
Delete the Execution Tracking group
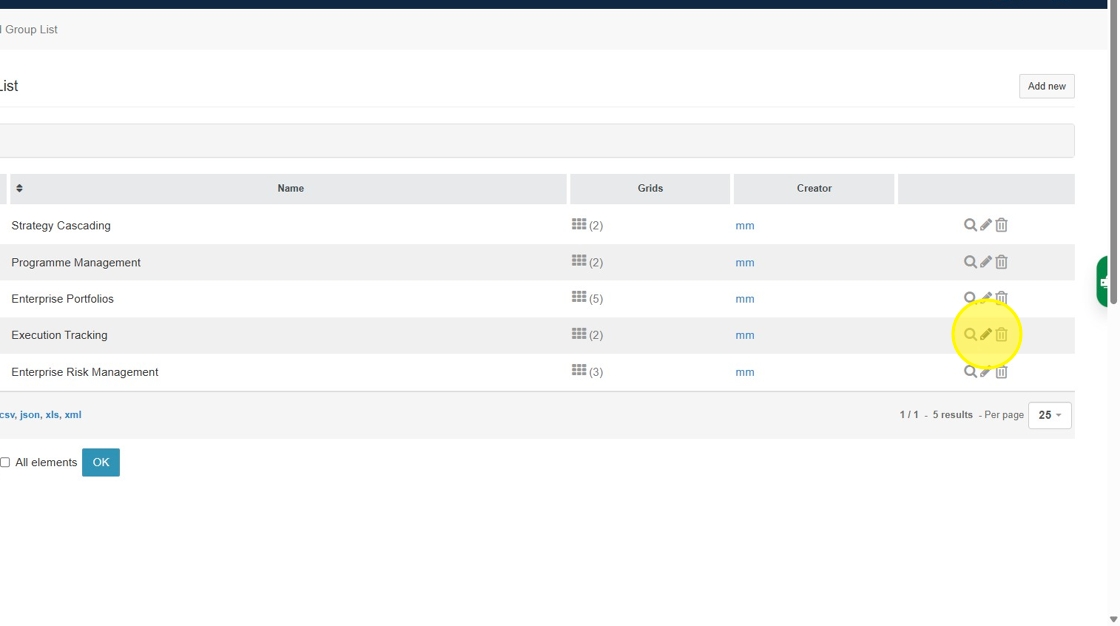(x=1001, y=335)
